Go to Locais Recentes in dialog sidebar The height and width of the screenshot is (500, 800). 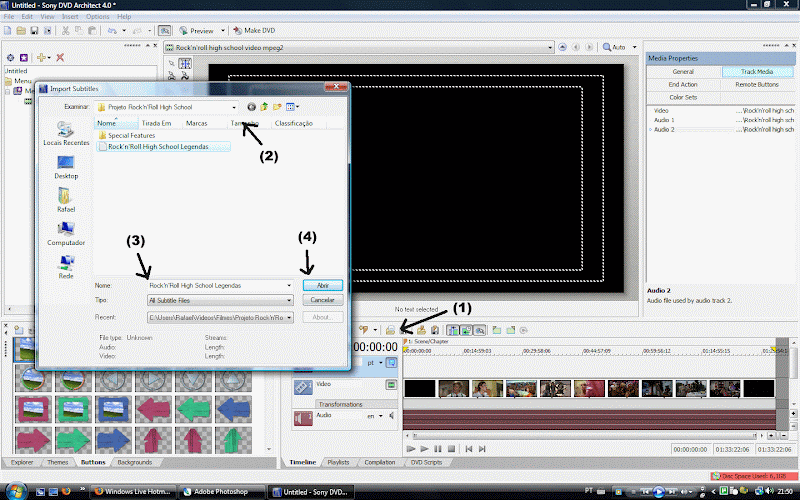coord(66,134)
